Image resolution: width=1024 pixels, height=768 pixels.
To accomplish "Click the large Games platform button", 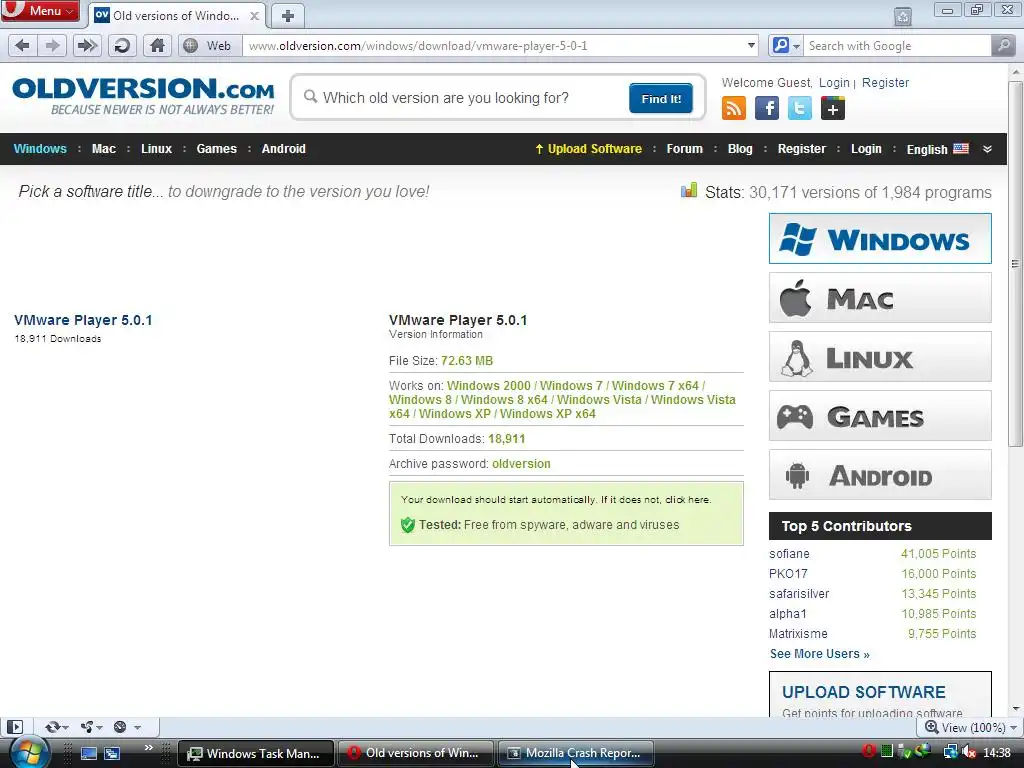I will (880, 415).
